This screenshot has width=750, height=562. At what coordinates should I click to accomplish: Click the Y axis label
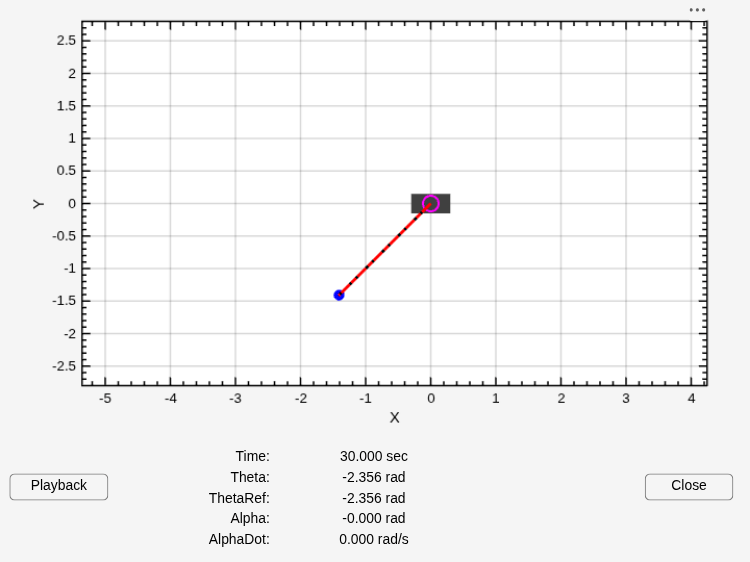[38, 204]
